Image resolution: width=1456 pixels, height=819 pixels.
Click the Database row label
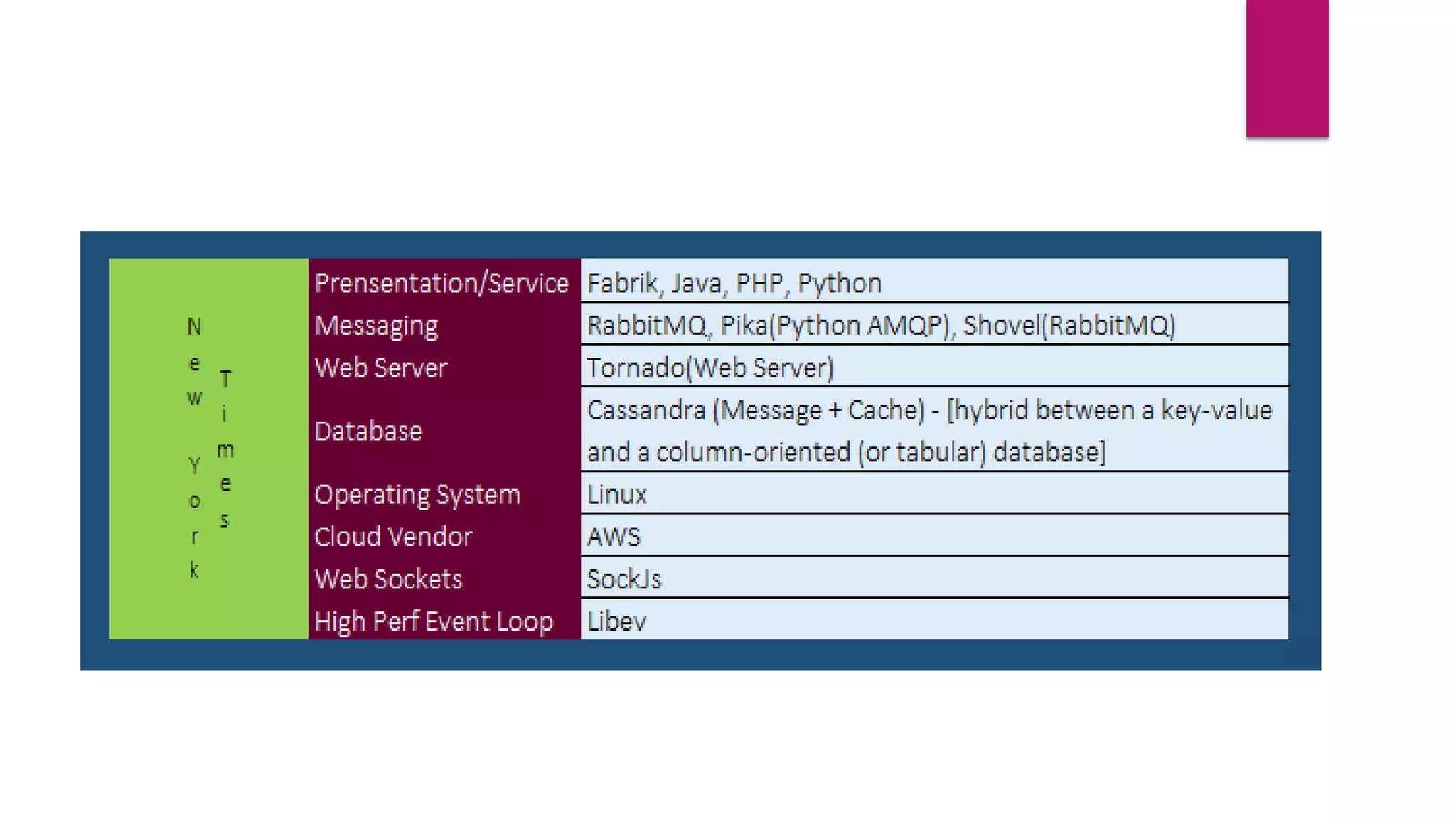point(368,431)
